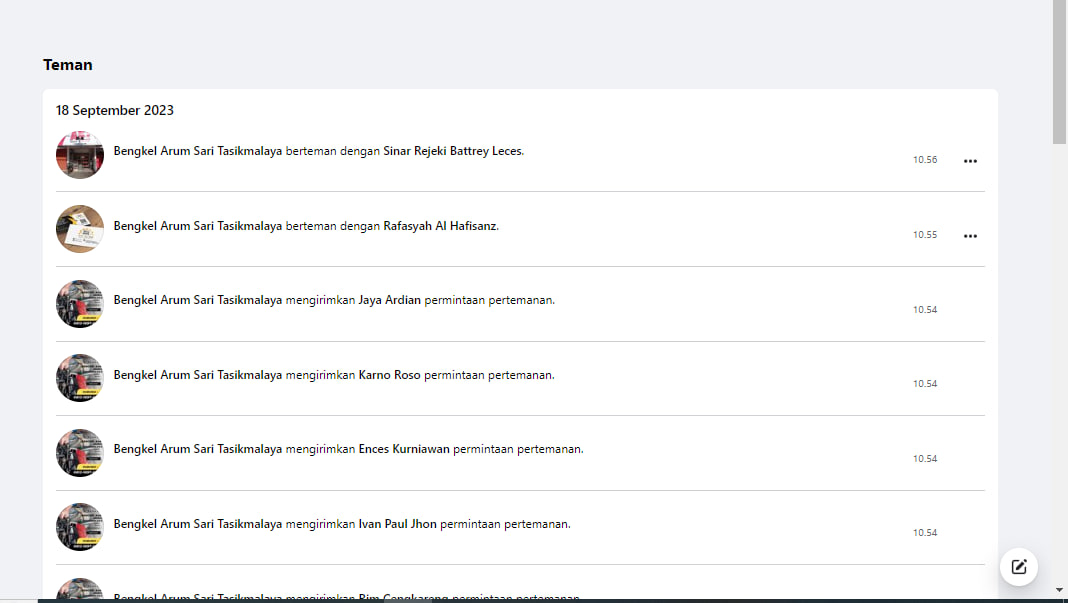This screenshot has width=1068, height=603.
Task: Click profile picture beside Rafasyah Al Hafisanz entry
Action: tap(80, 229)
